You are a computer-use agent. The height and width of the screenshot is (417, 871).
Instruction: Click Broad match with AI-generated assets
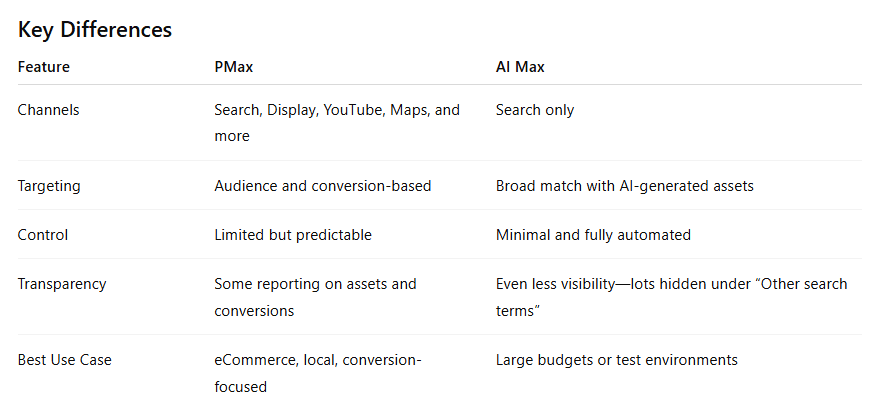(626, 185)
